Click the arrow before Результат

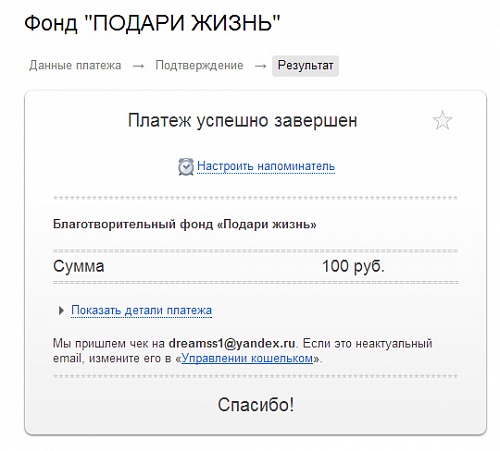point(260,66)
